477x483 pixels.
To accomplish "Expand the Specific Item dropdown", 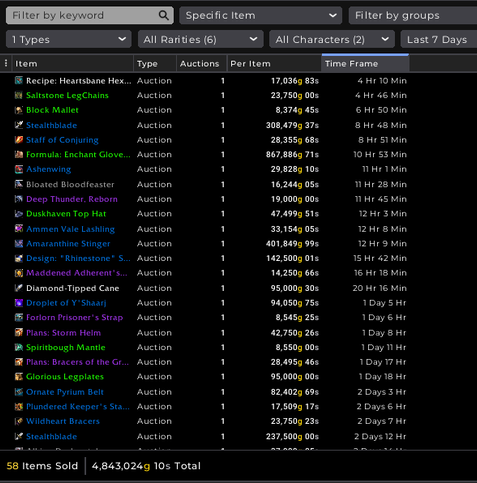I will click(x=261, y=15).
